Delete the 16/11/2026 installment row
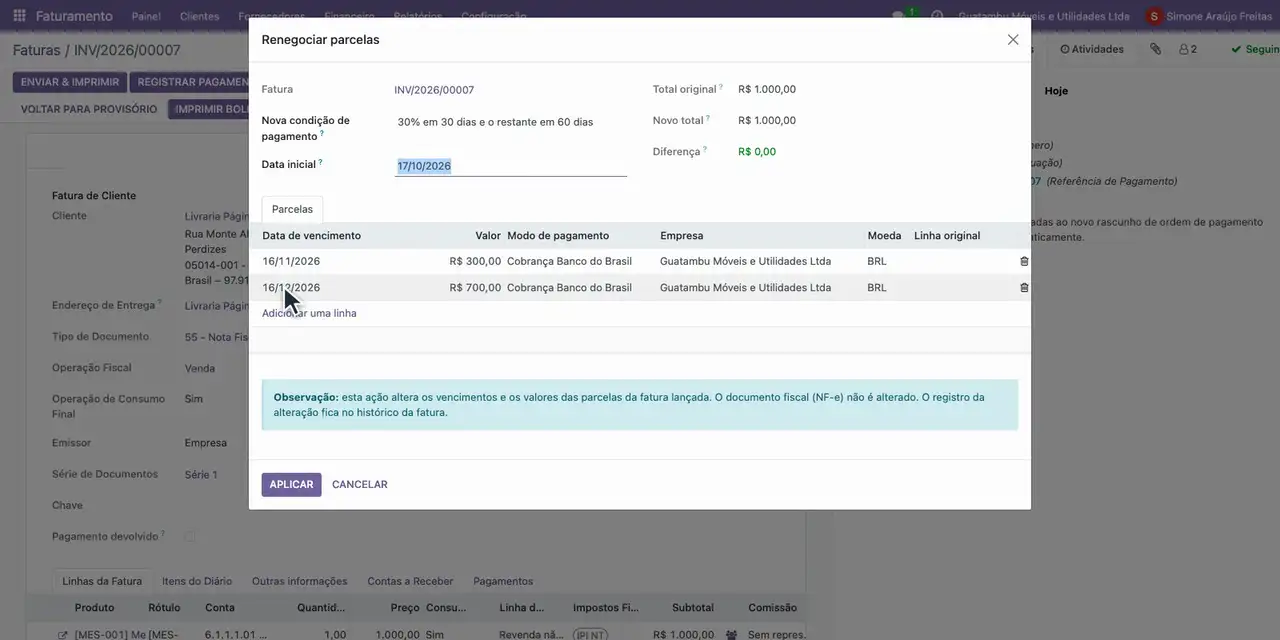This screenshot has height=640, width=1280. (1024, 261)
